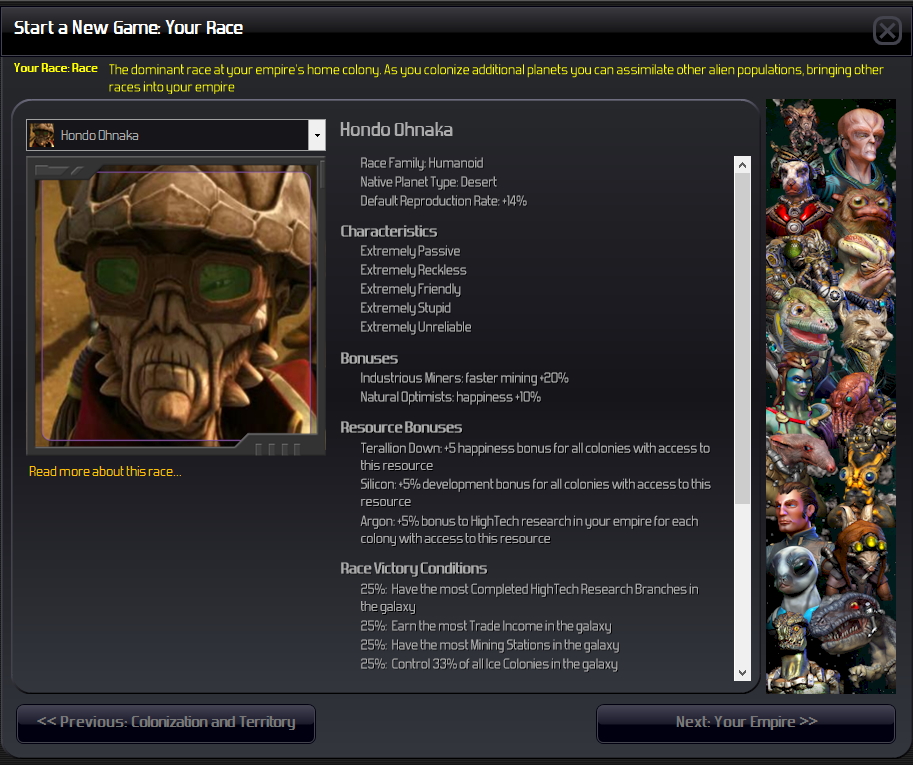Screen dimensions: 913x765
Task: Click 'Extremely Unreliable' characteristic
Action: click(x=416, y=327)
